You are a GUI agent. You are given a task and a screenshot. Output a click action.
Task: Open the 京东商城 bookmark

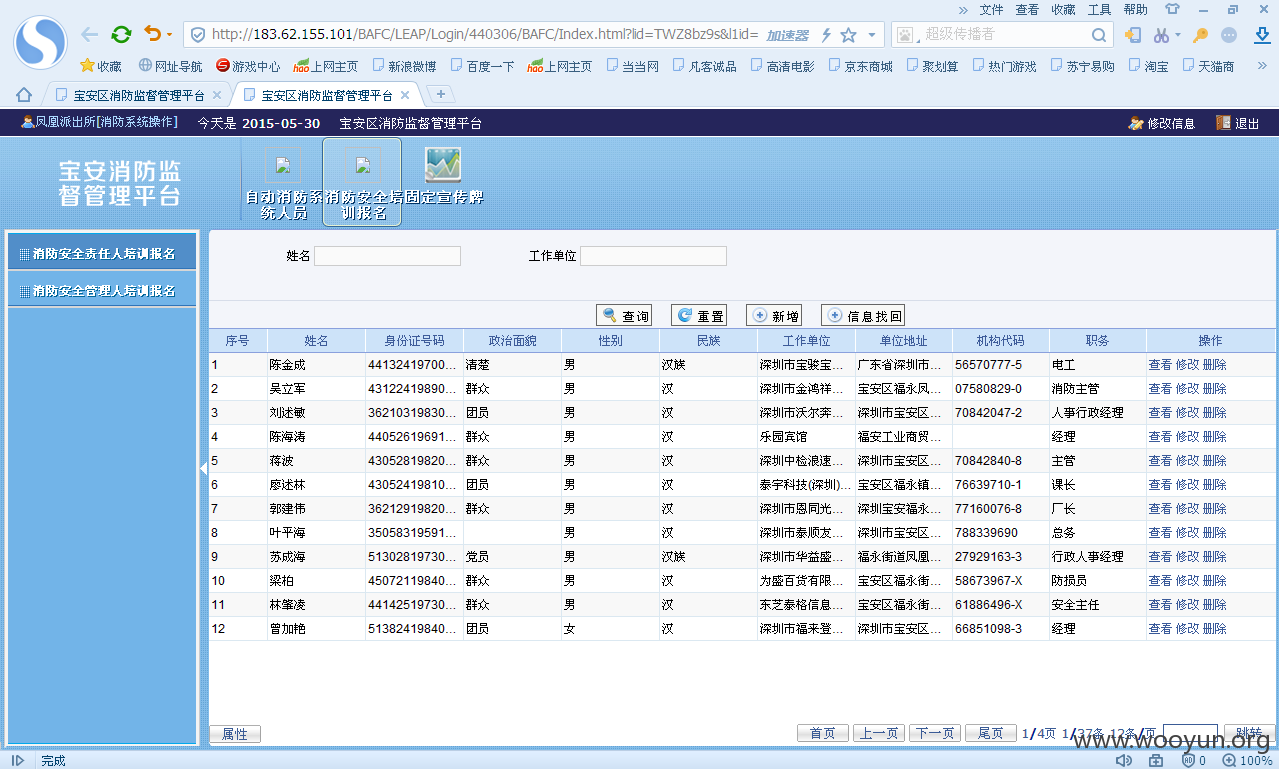click(860, 66)
